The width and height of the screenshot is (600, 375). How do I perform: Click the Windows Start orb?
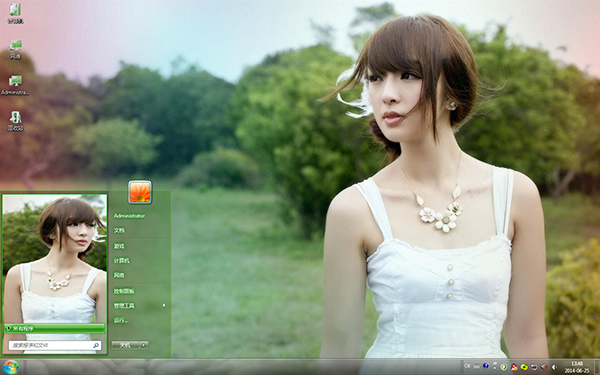tap(11, 367)
